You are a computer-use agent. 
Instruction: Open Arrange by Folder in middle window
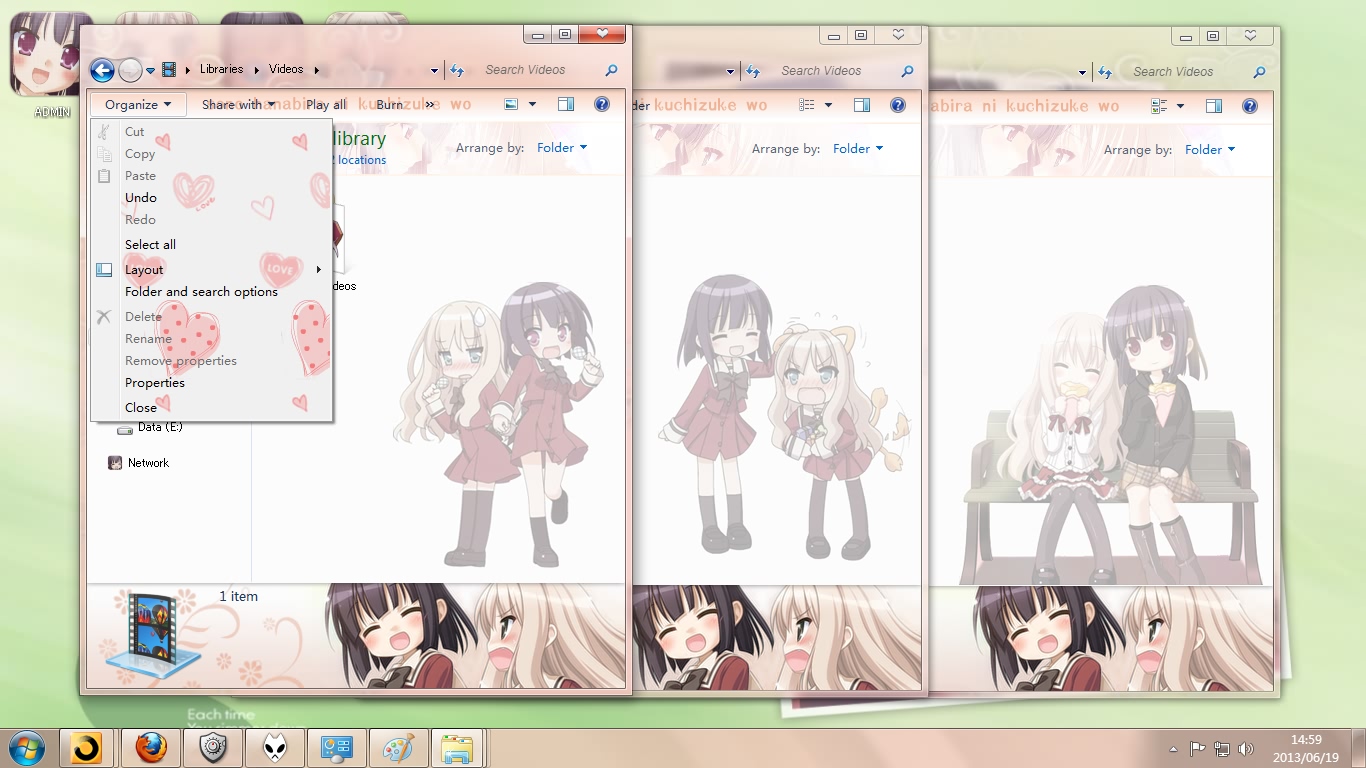858,148
